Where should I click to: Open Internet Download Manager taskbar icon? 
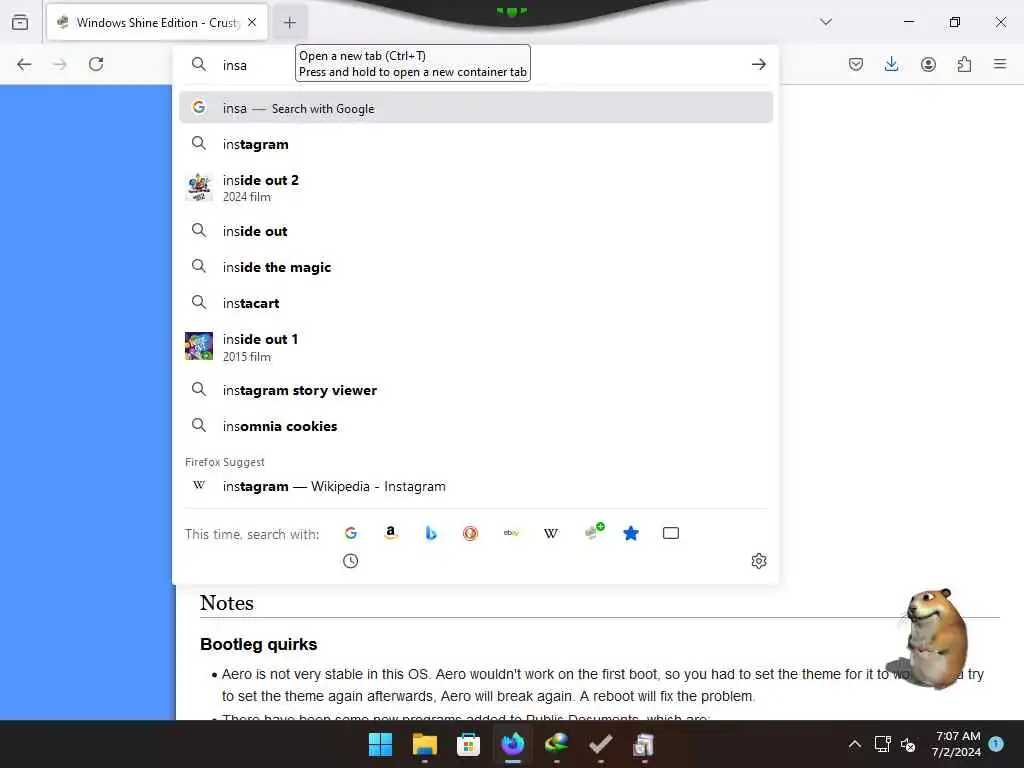(556, 744)
